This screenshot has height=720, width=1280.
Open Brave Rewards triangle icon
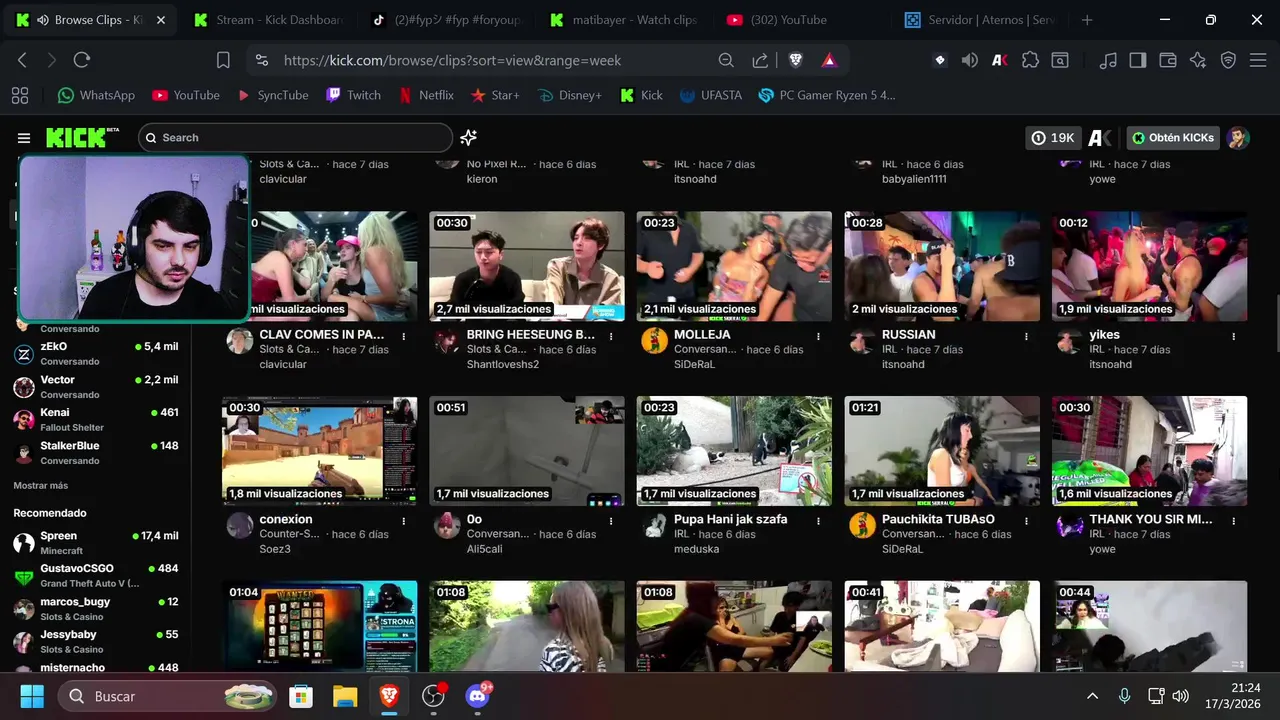click(829, 60)
